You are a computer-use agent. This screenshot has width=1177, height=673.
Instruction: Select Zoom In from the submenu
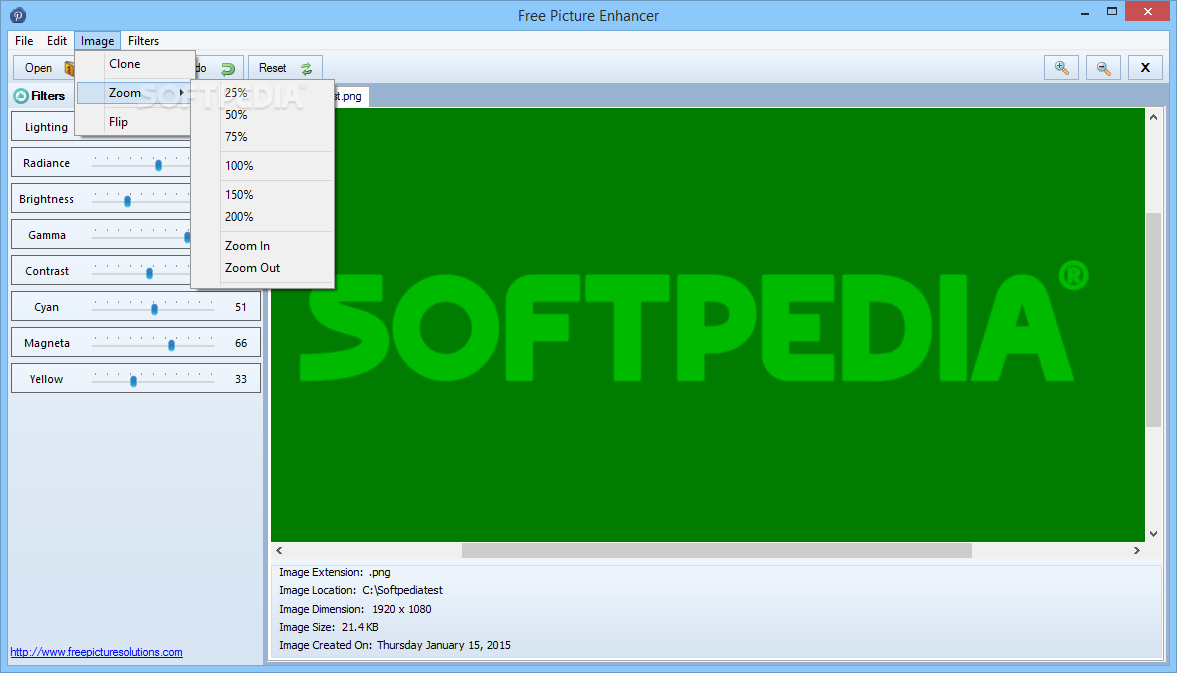(262, 245)
